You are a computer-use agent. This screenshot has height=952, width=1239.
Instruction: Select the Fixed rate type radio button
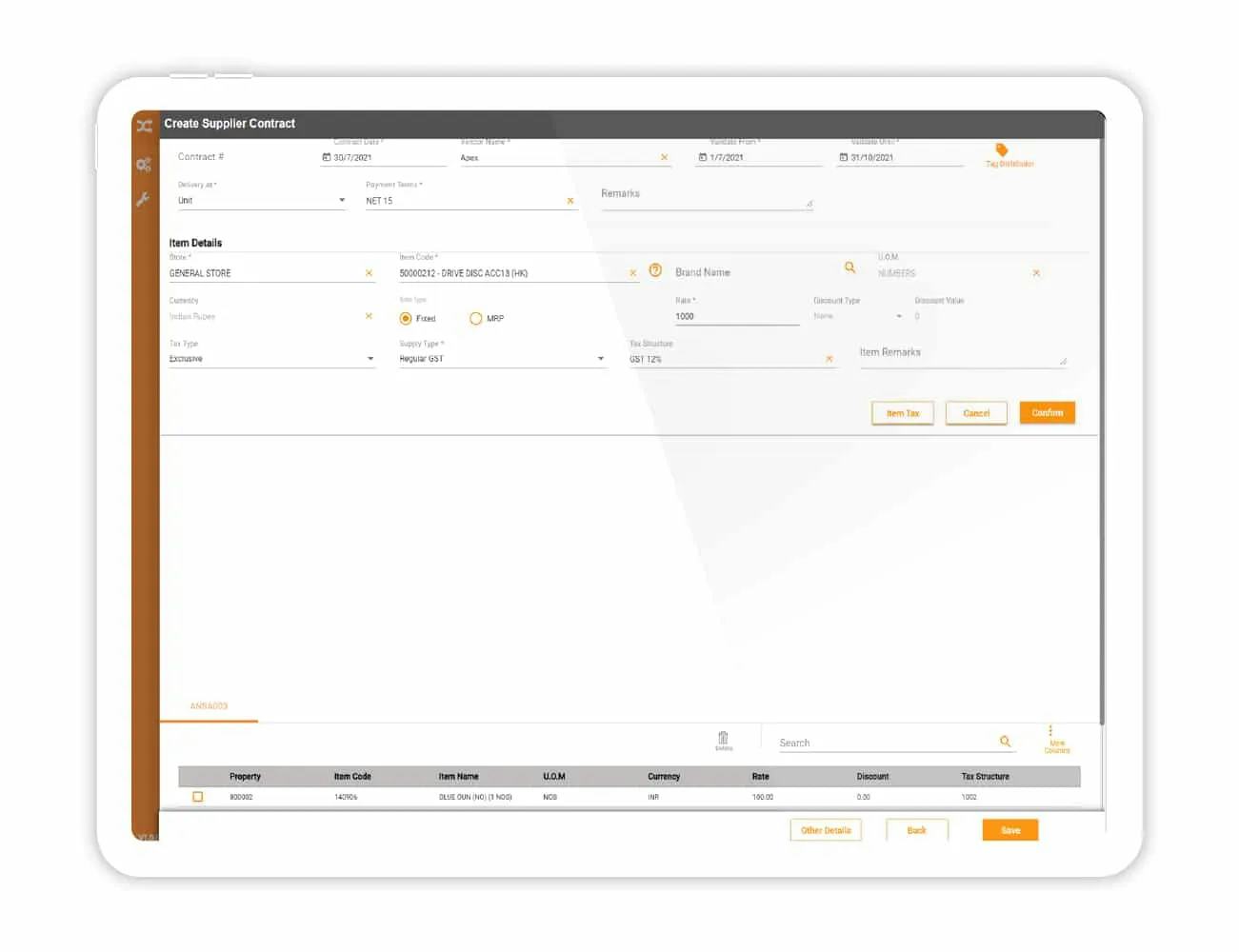405,318
